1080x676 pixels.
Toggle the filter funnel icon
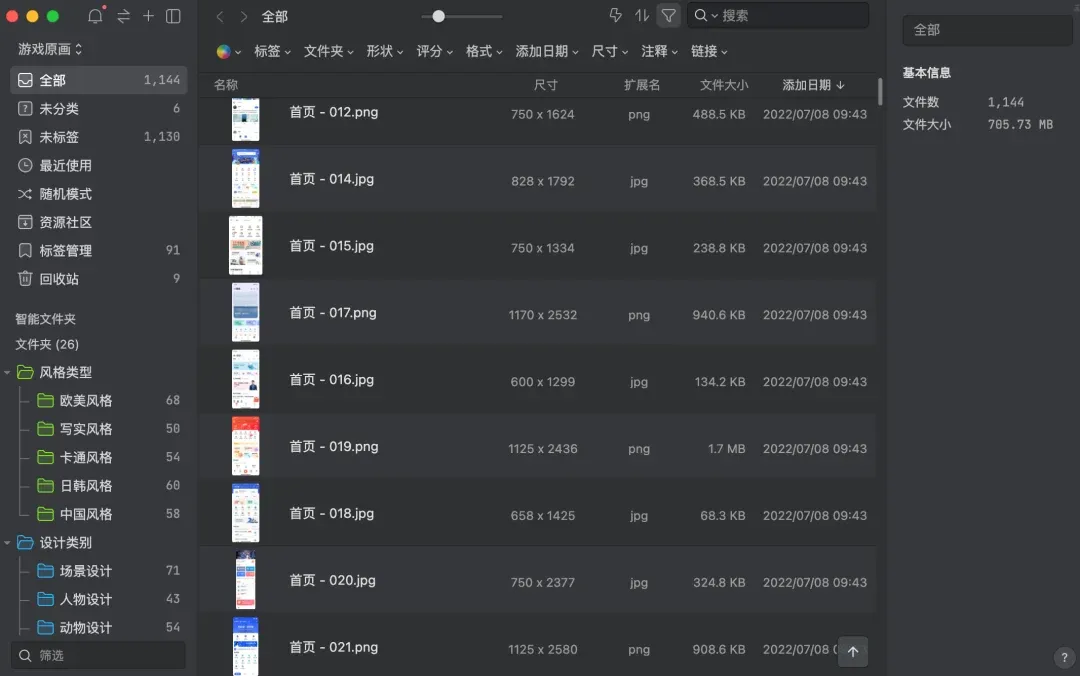point(668,15)
